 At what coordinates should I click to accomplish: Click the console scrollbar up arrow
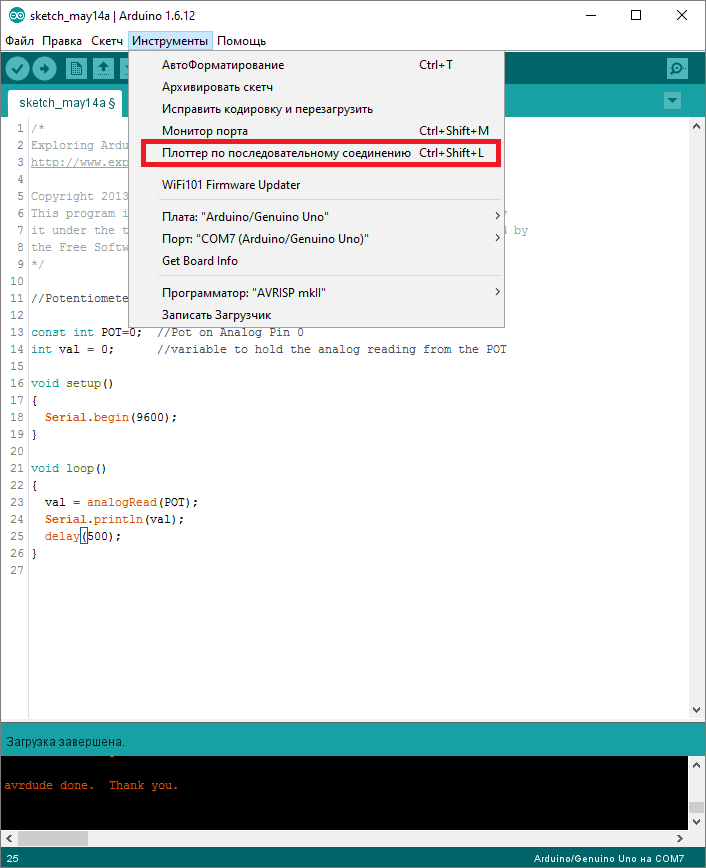(697, 765)
